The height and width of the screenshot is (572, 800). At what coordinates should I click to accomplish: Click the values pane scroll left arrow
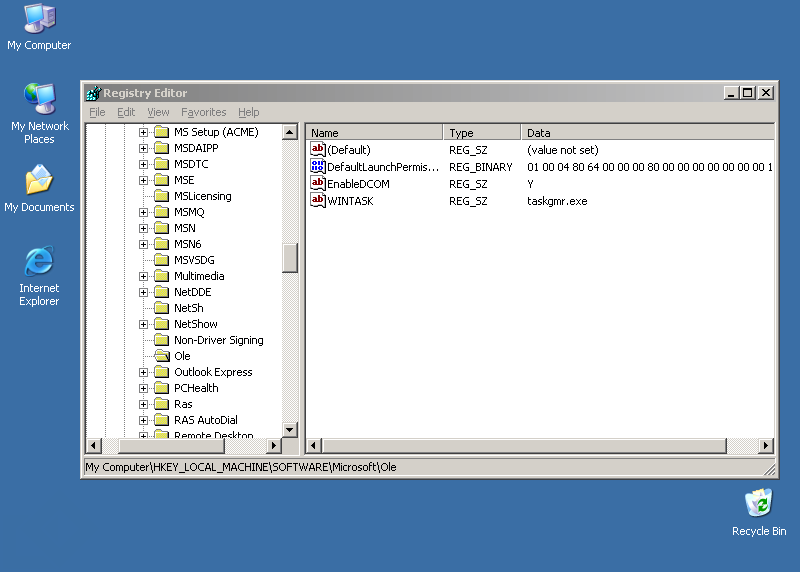[314, 445]
